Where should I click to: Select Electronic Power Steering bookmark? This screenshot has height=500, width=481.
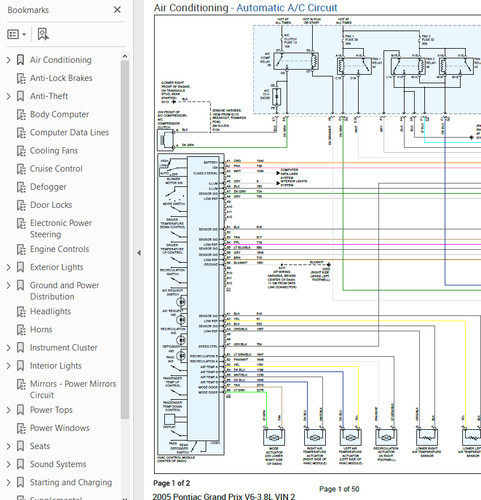61,229
